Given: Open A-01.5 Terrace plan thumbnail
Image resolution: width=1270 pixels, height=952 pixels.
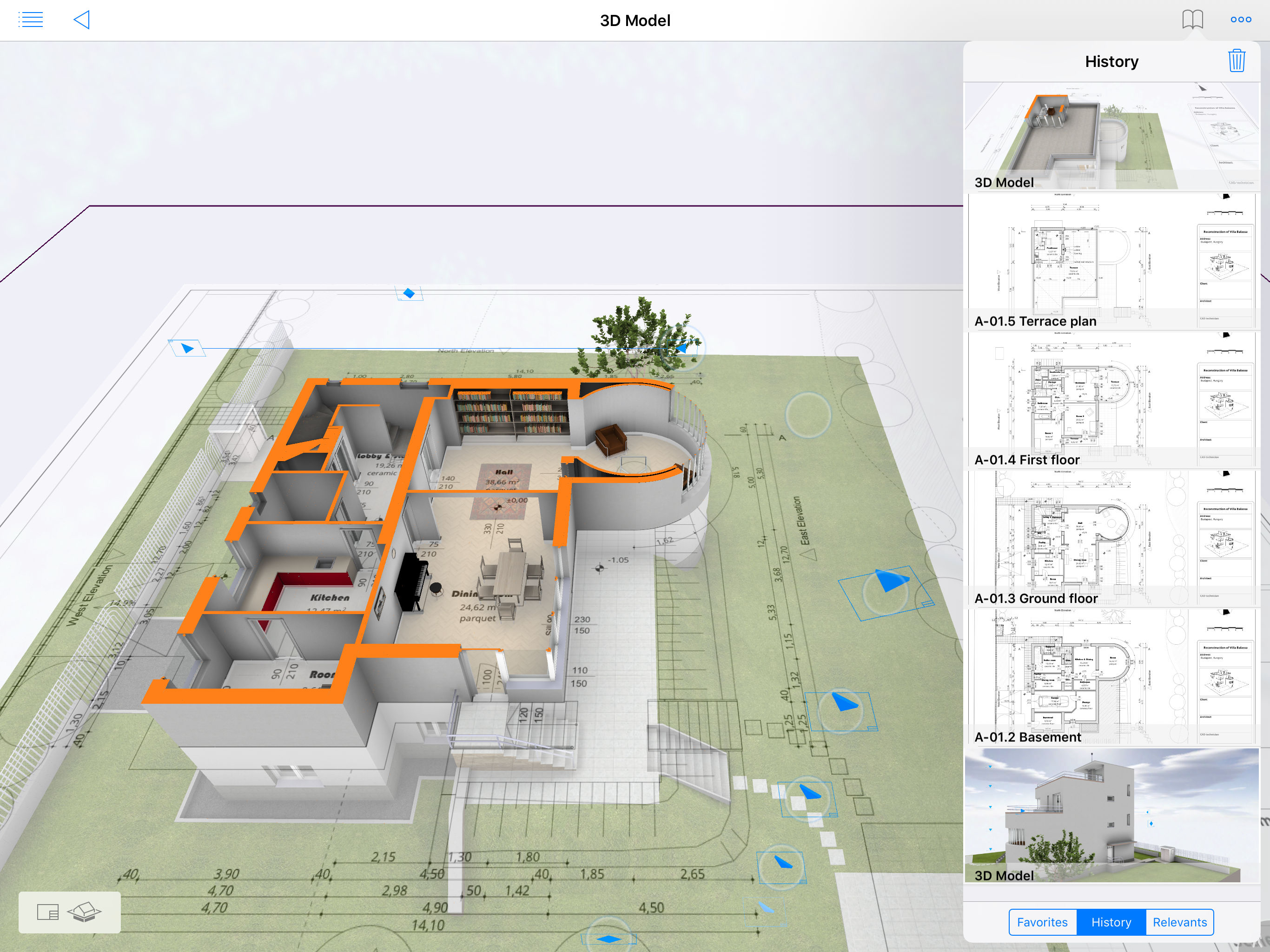Looking at the screenshot, I should pos(1111,261).
